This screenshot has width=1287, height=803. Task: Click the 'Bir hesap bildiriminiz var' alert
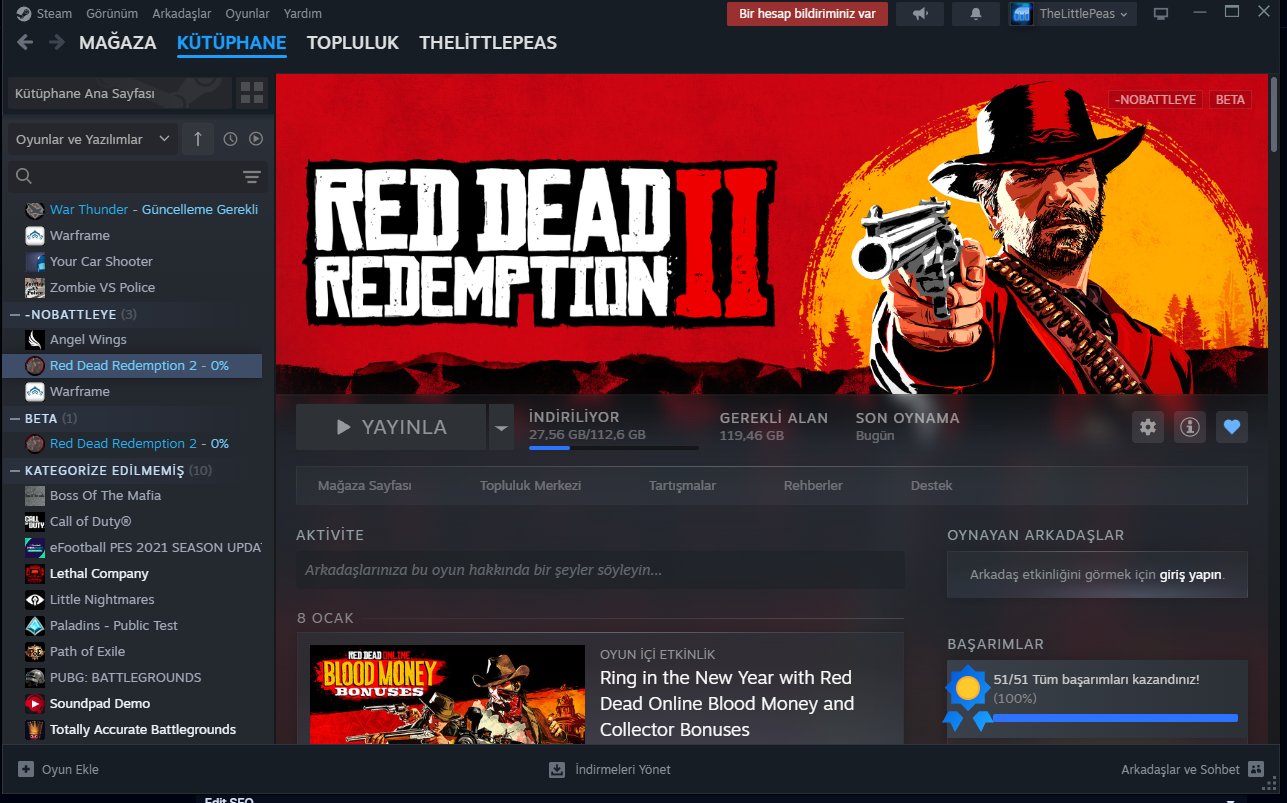pyautogui.click(x=807, y=14)
